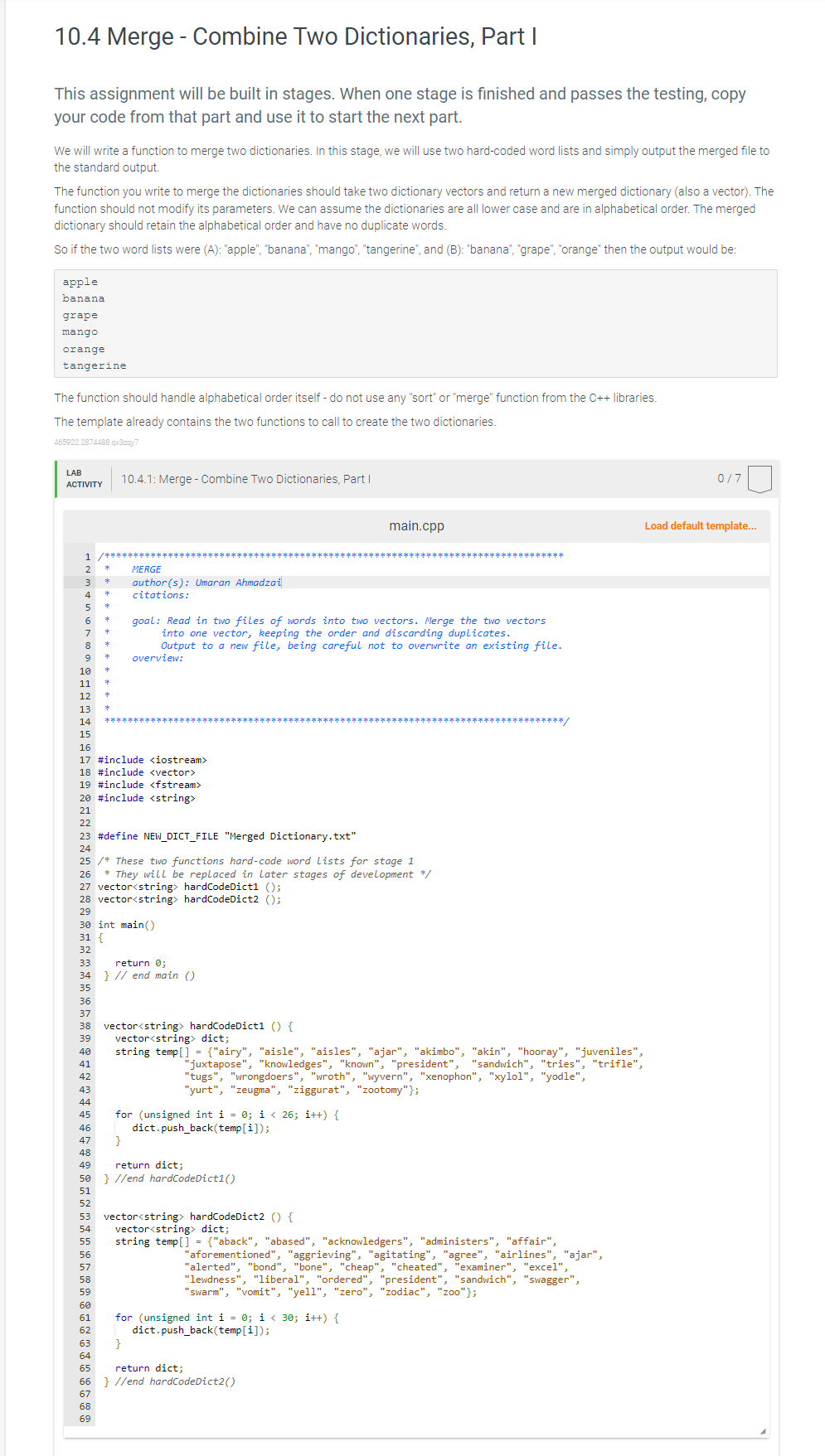Click the 'overview:' comment line
The image size is (825, 1456).
click(158, 658)
